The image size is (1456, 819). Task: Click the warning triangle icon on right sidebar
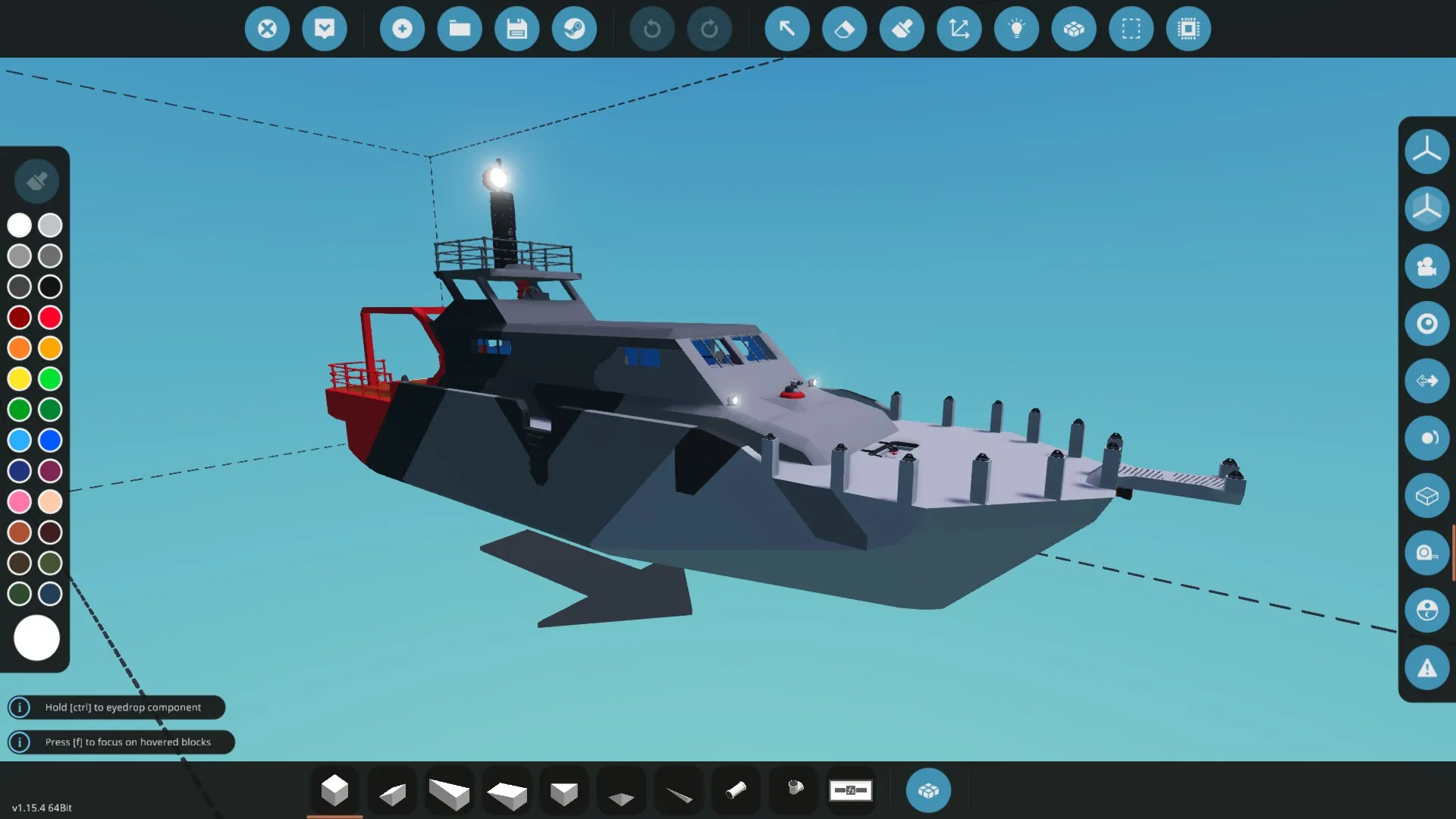tap(1426, 668)
